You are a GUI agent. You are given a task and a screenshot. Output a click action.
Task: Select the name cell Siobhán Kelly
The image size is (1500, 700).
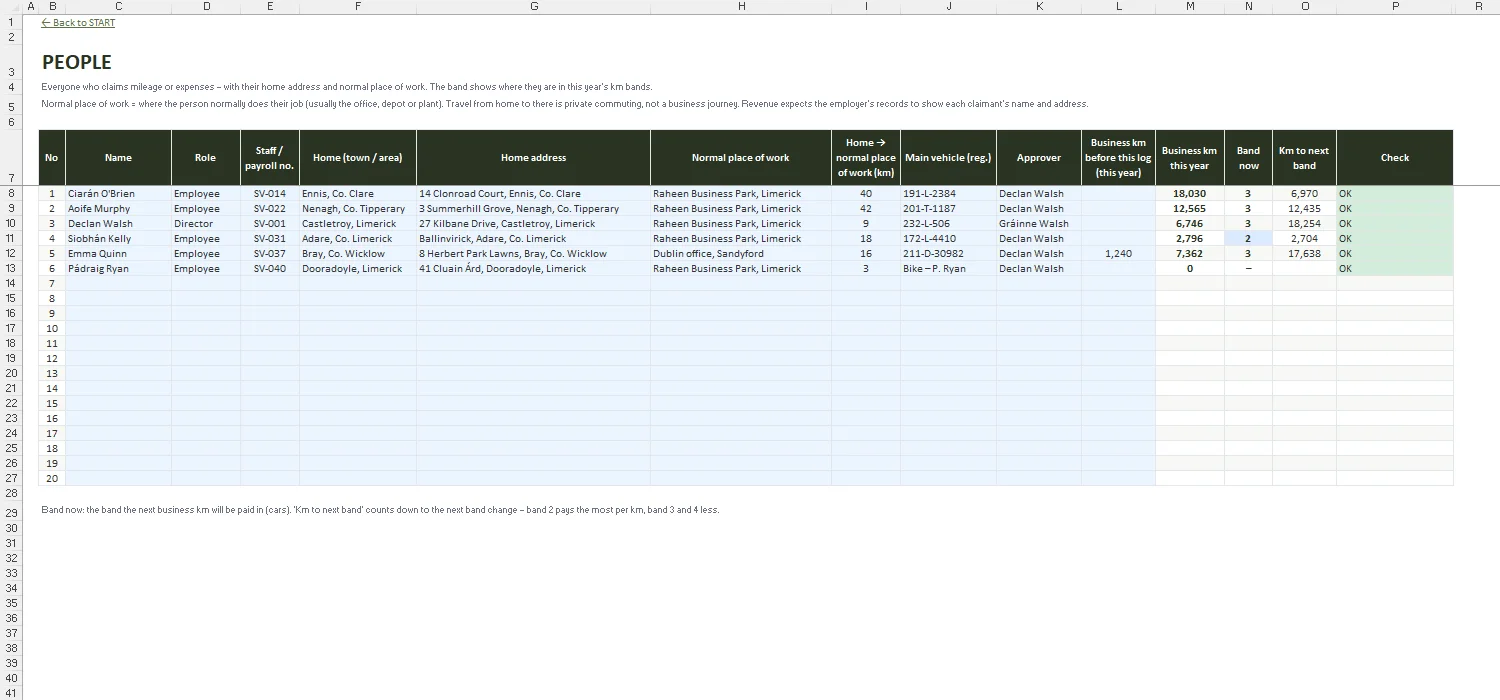118,238
